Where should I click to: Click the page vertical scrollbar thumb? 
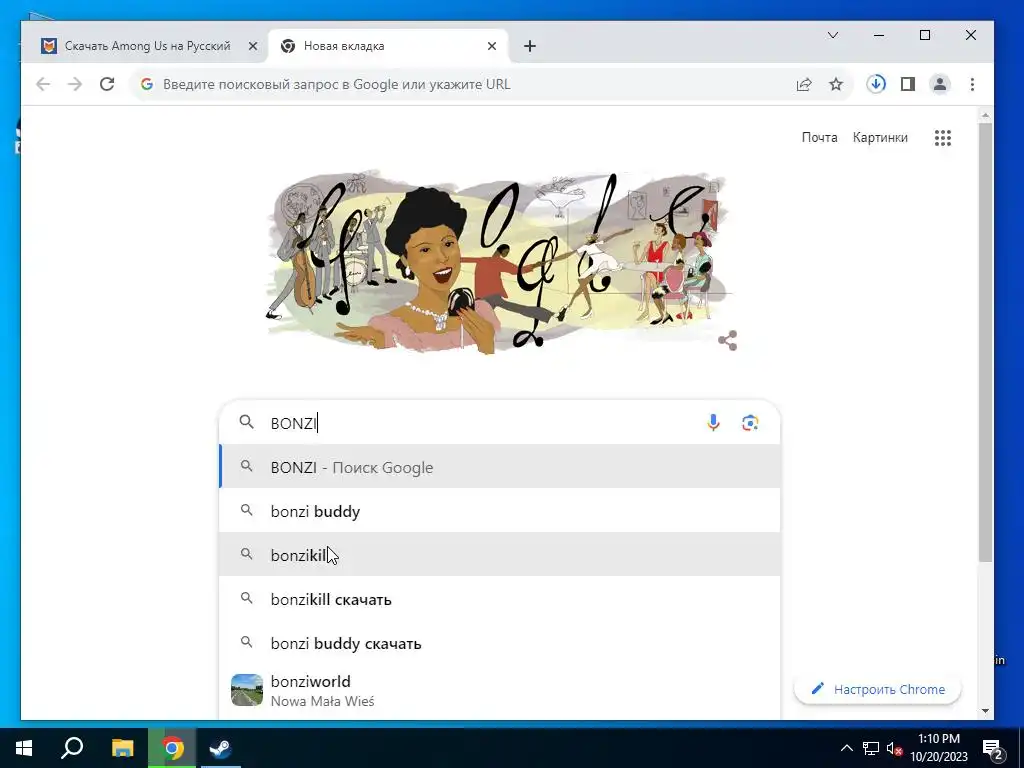pos(985,342)
